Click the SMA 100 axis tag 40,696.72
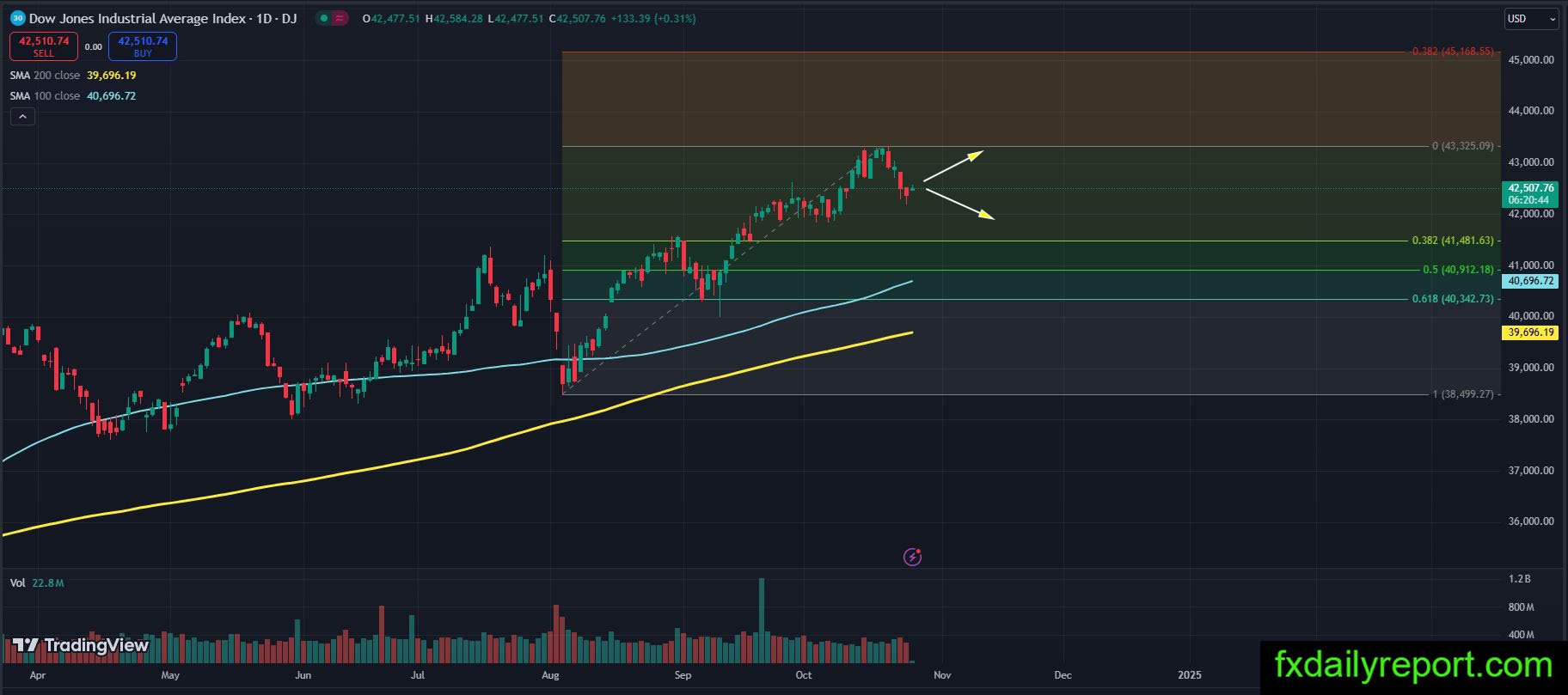The height and width of the screenshot is (695, 1568). point(1530,281)
